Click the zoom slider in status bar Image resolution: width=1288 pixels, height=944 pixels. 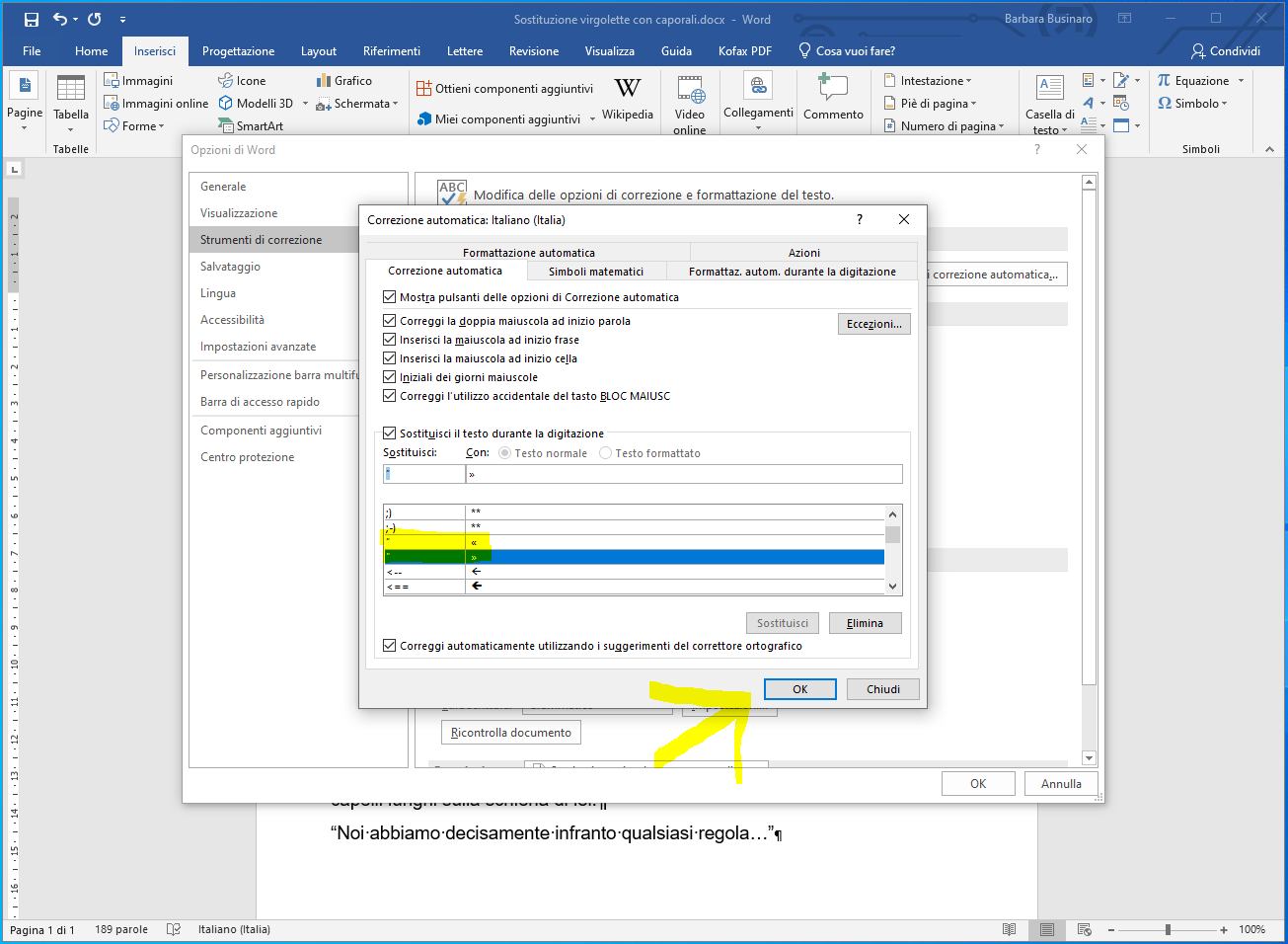(x=1168, y=929)
